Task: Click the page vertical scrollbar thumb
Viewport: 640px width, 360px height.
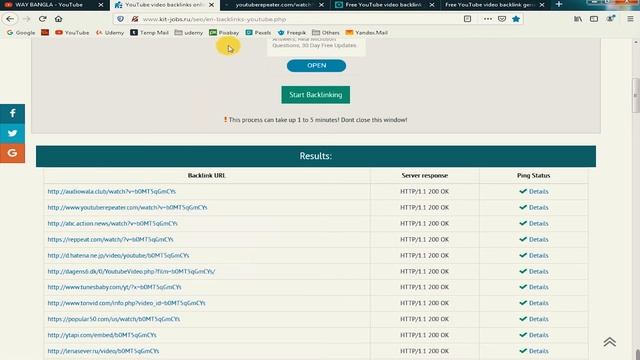Action: pyautogui.click(x=636, y=95)
